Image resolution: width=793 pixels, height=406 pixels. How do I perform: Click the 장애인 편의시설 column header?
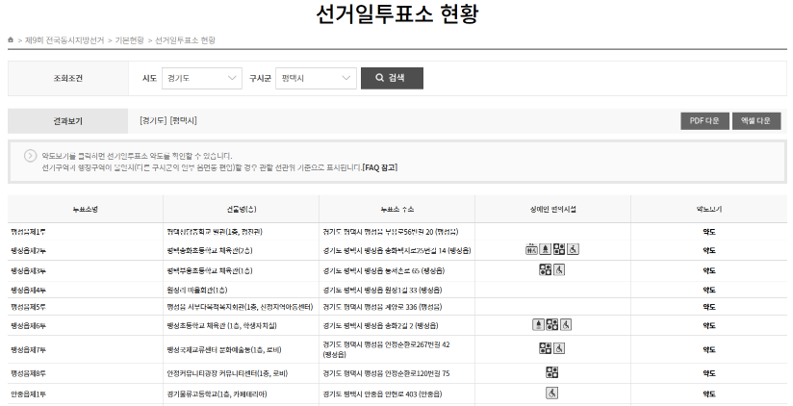click(553, 209)
